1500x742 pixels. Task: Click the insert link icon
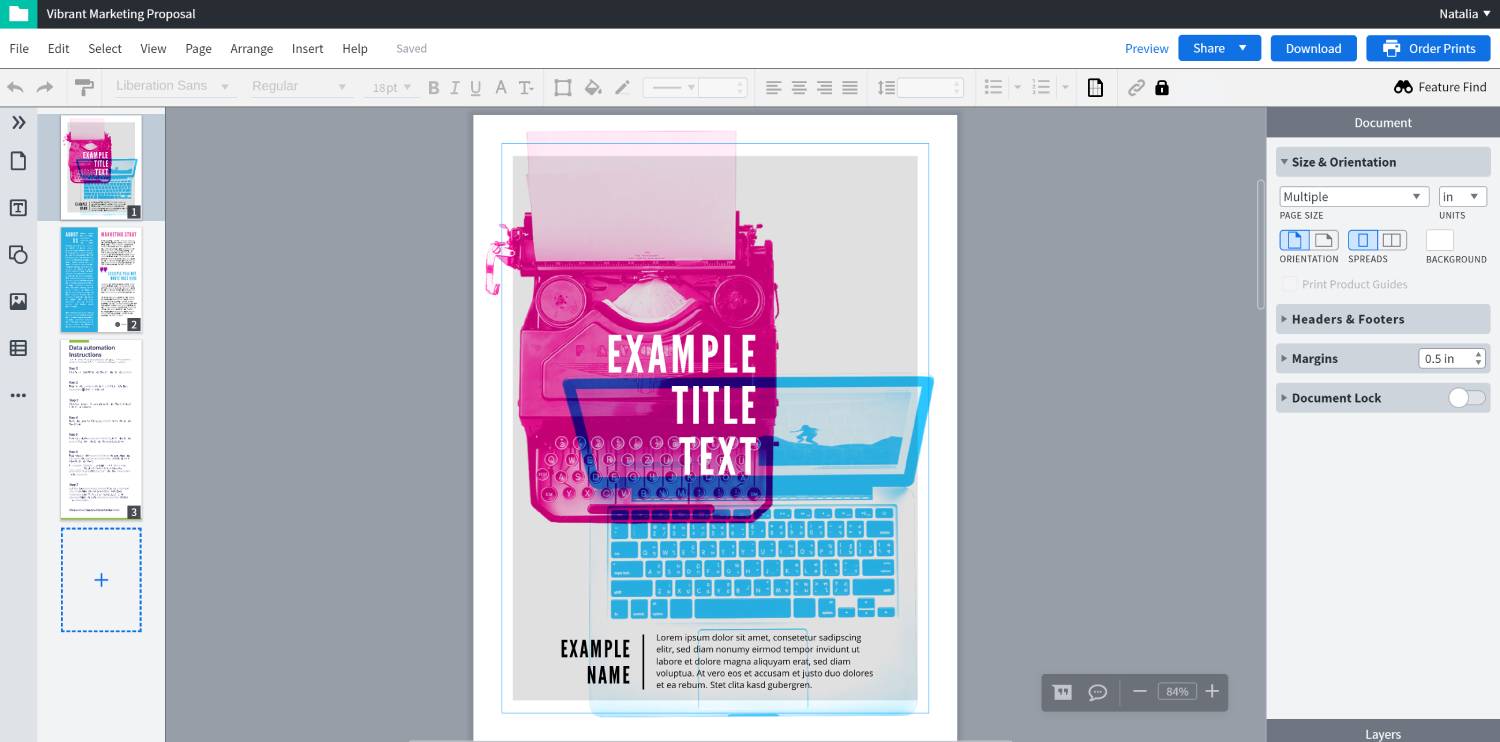pos(1136,88)
